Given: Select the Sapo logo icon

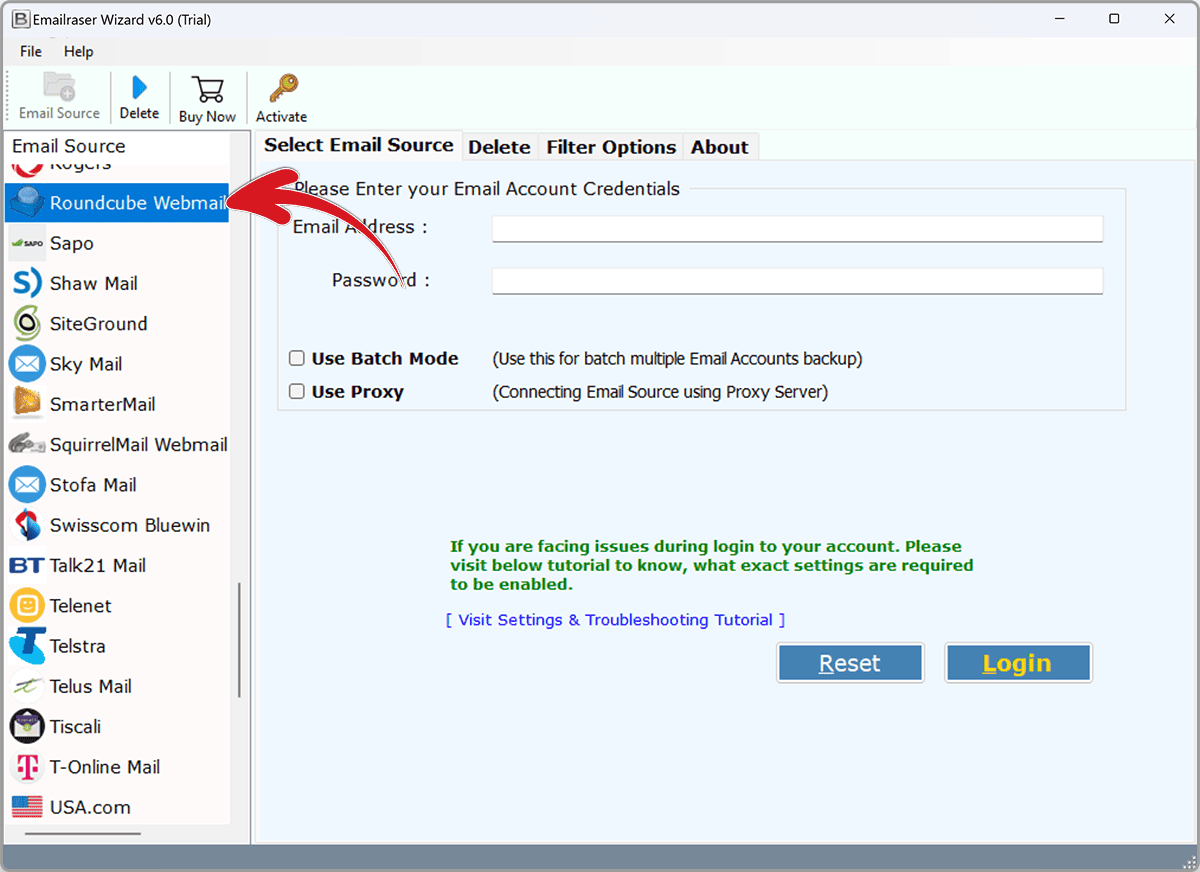Looking at the screenshot, I should (x=27, y=243).
